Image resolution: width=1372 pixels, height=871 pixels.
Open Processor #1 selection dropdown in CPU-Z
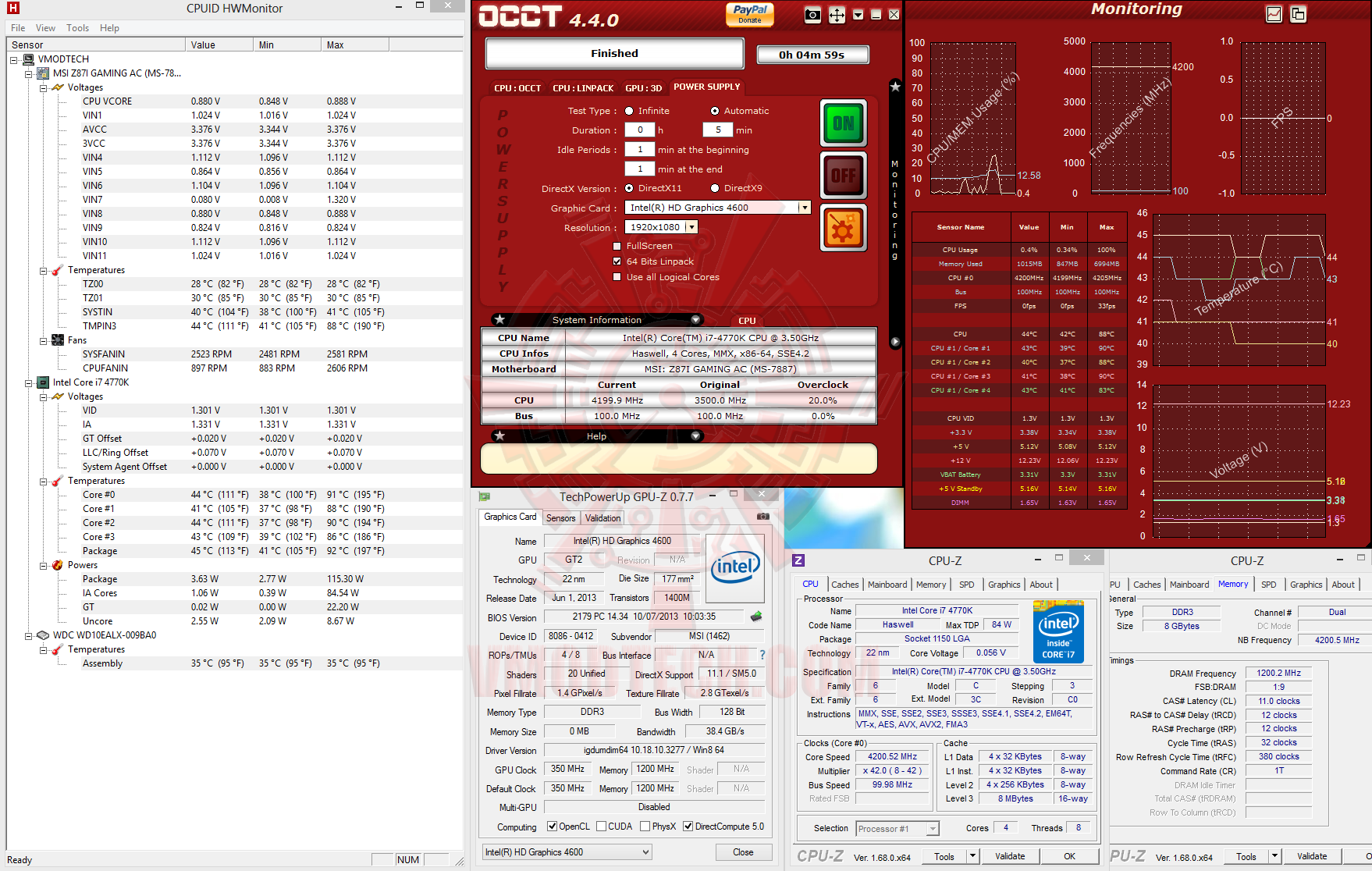tap(932, 829)
